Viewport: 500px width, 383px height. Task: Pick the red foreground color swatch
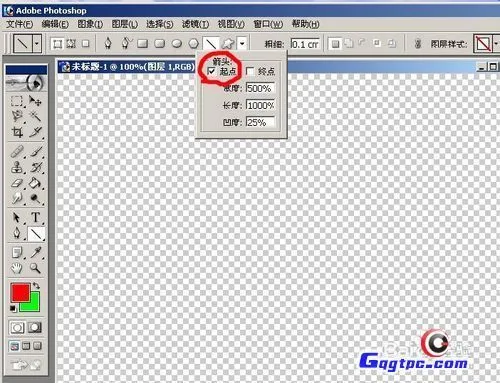(20, 292)
